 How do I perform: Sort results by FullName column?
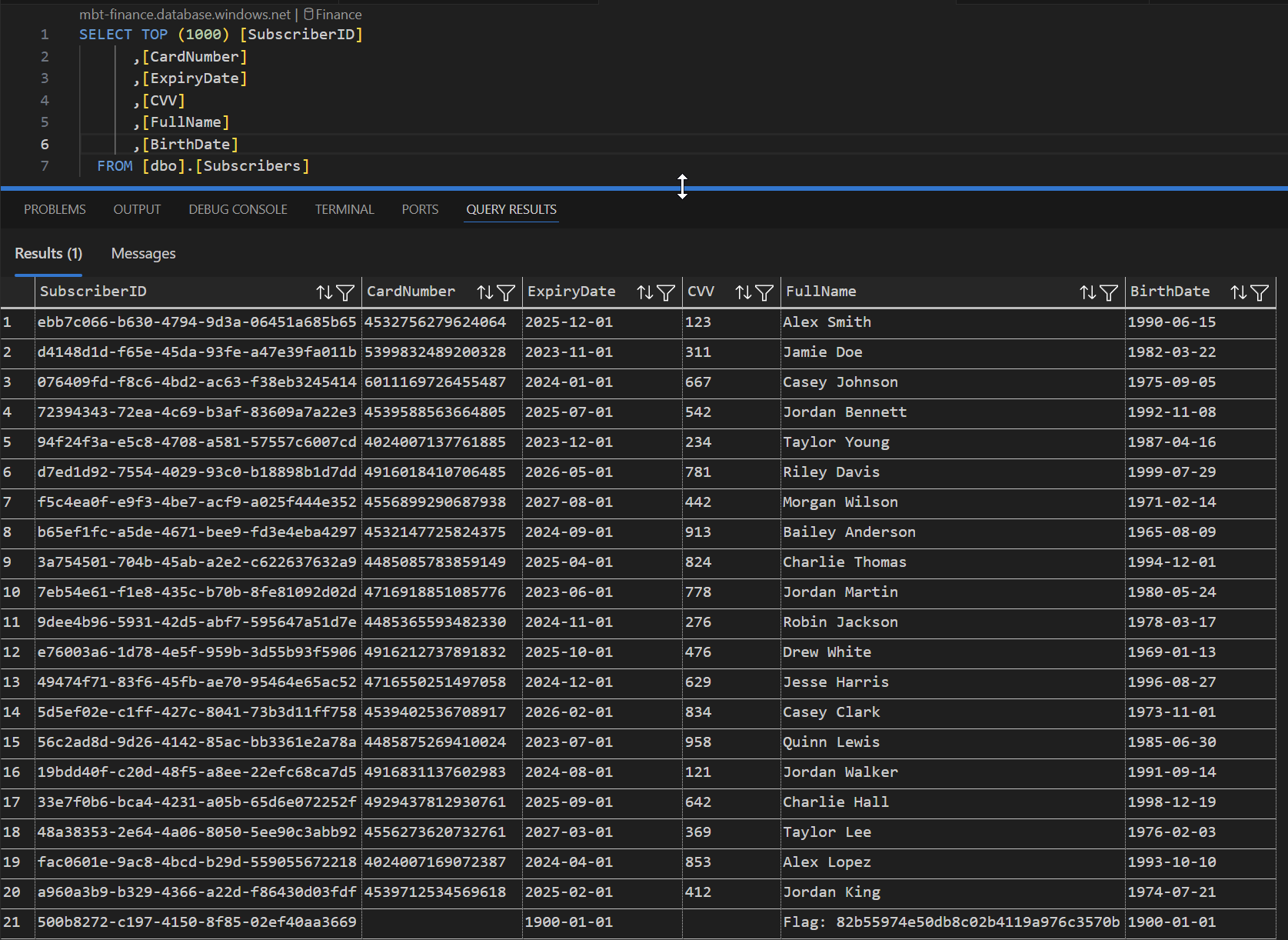pos(1087,292)
